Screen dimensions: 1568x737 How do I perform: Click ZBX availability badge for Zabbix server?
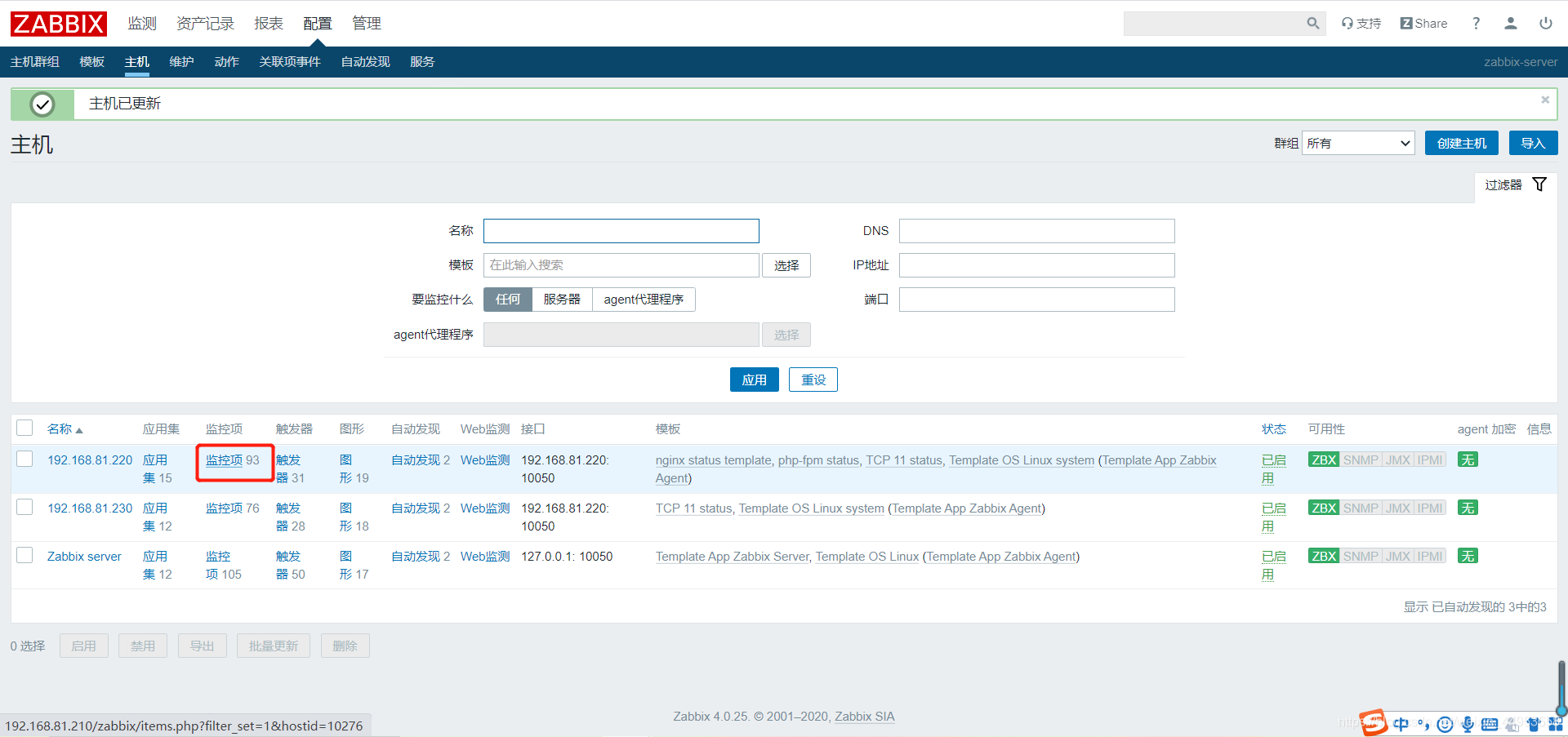tap(1324, 557)
